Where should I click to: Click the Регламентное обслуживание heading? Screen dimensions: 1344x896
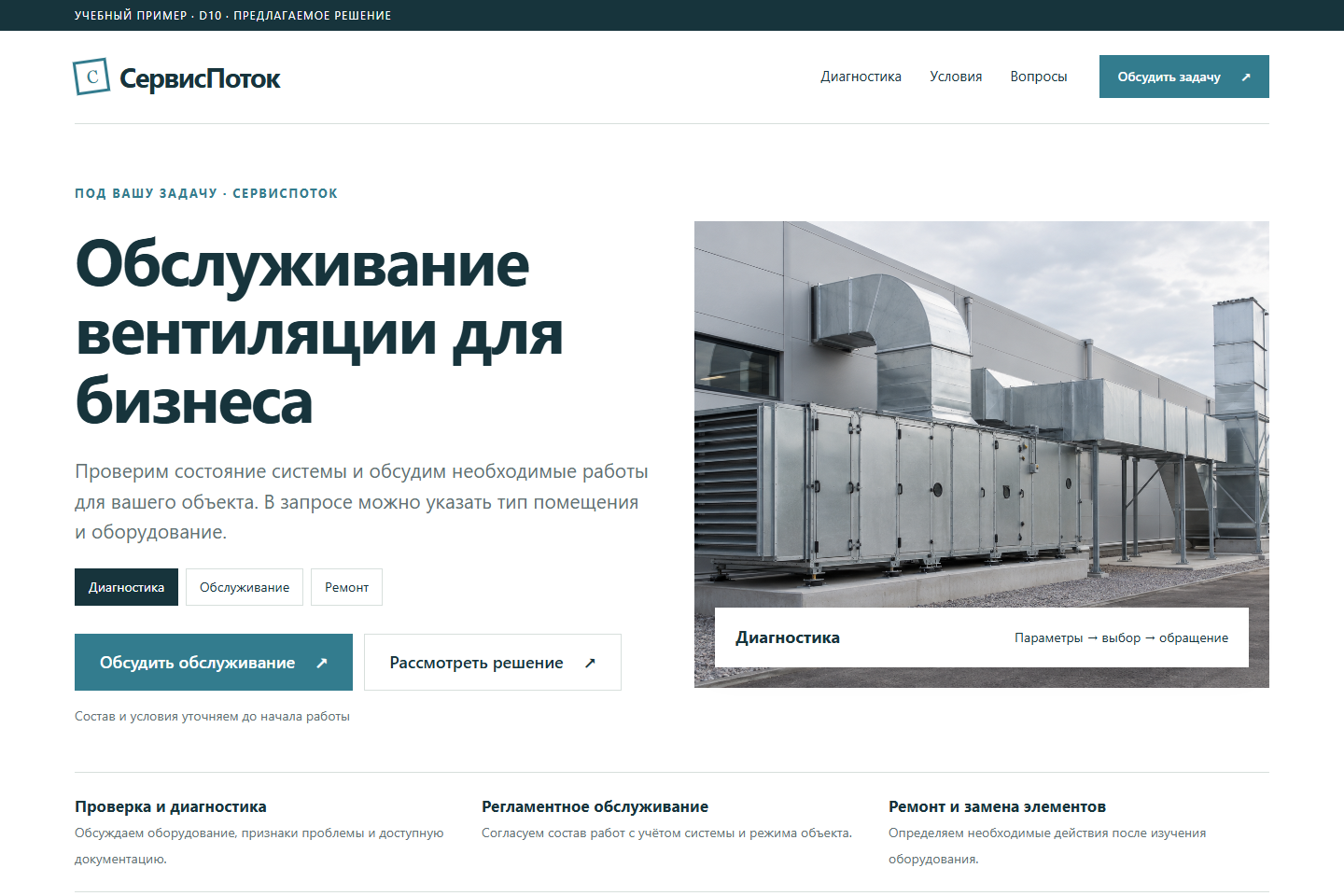(x=595, y=806)
